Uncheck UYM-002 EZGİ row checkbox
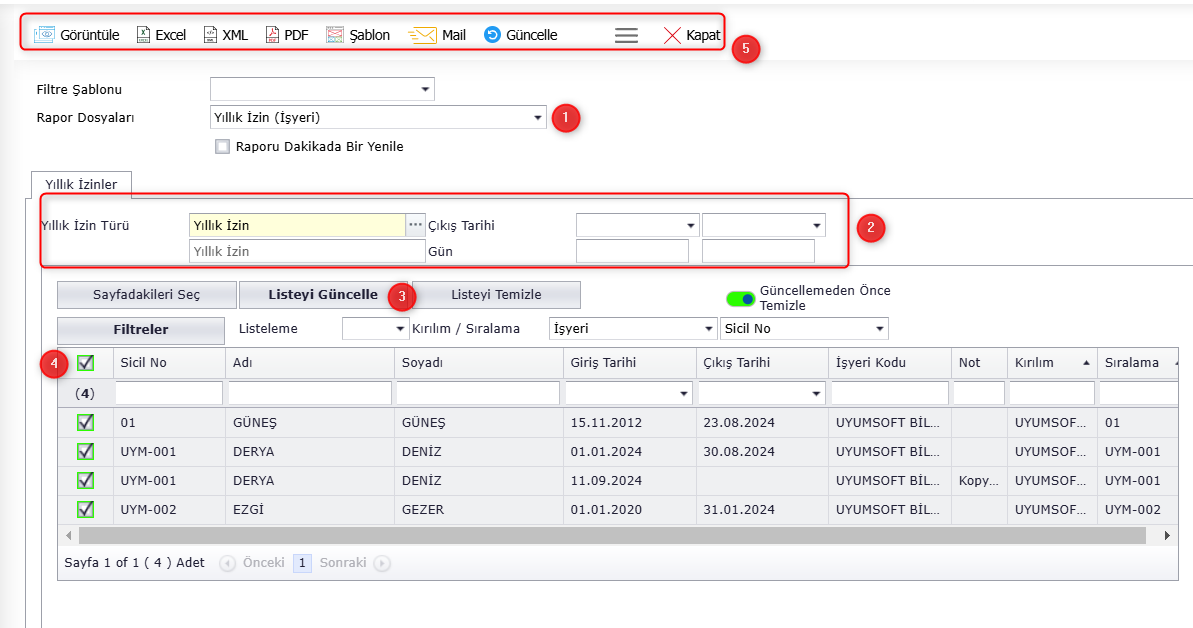 pyautogui.click(x=85, y=509)
